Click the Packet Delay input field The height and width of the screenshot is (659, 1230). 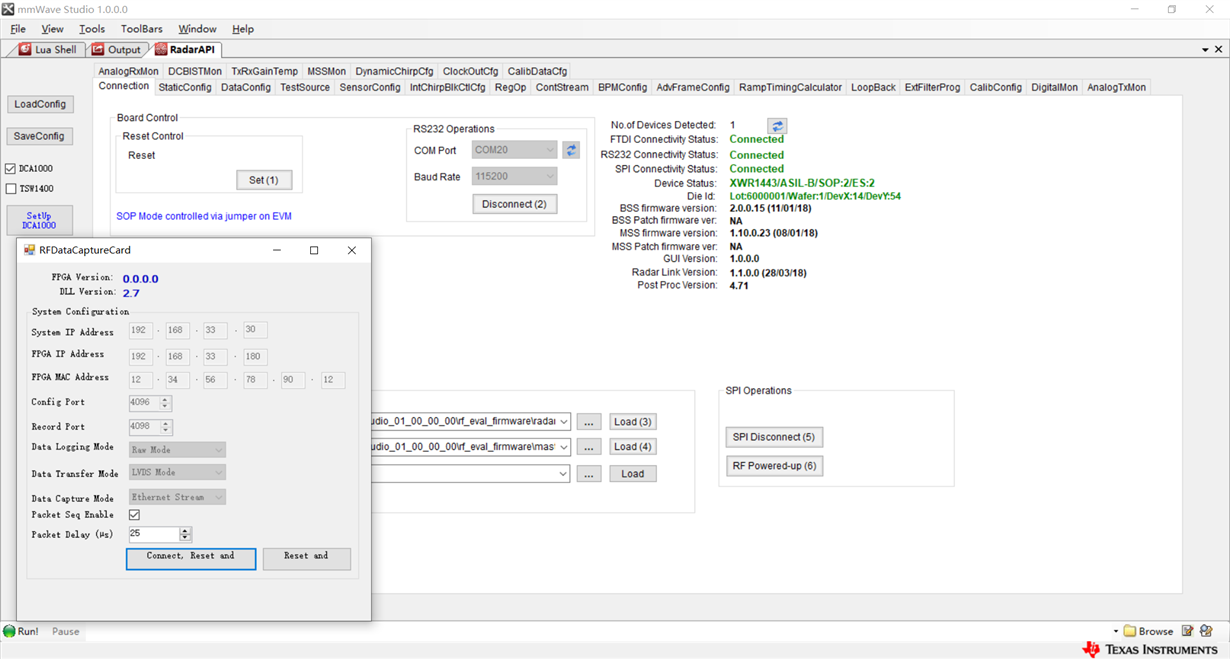click(154, 535)
